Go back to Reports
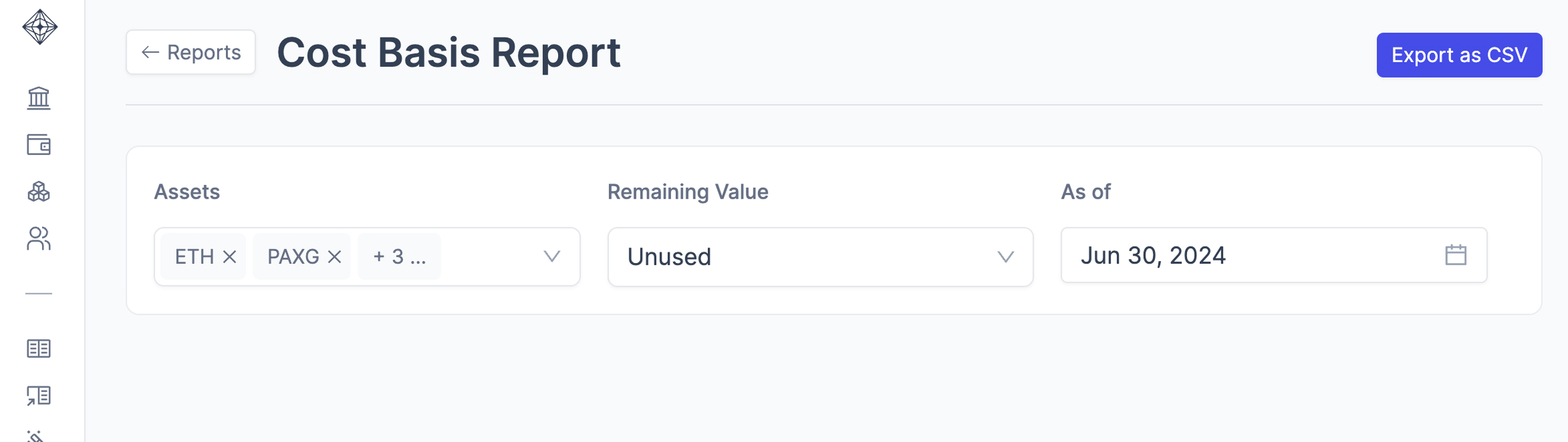The height and width of the screenshot is (442, 1568). pos(191,52)
